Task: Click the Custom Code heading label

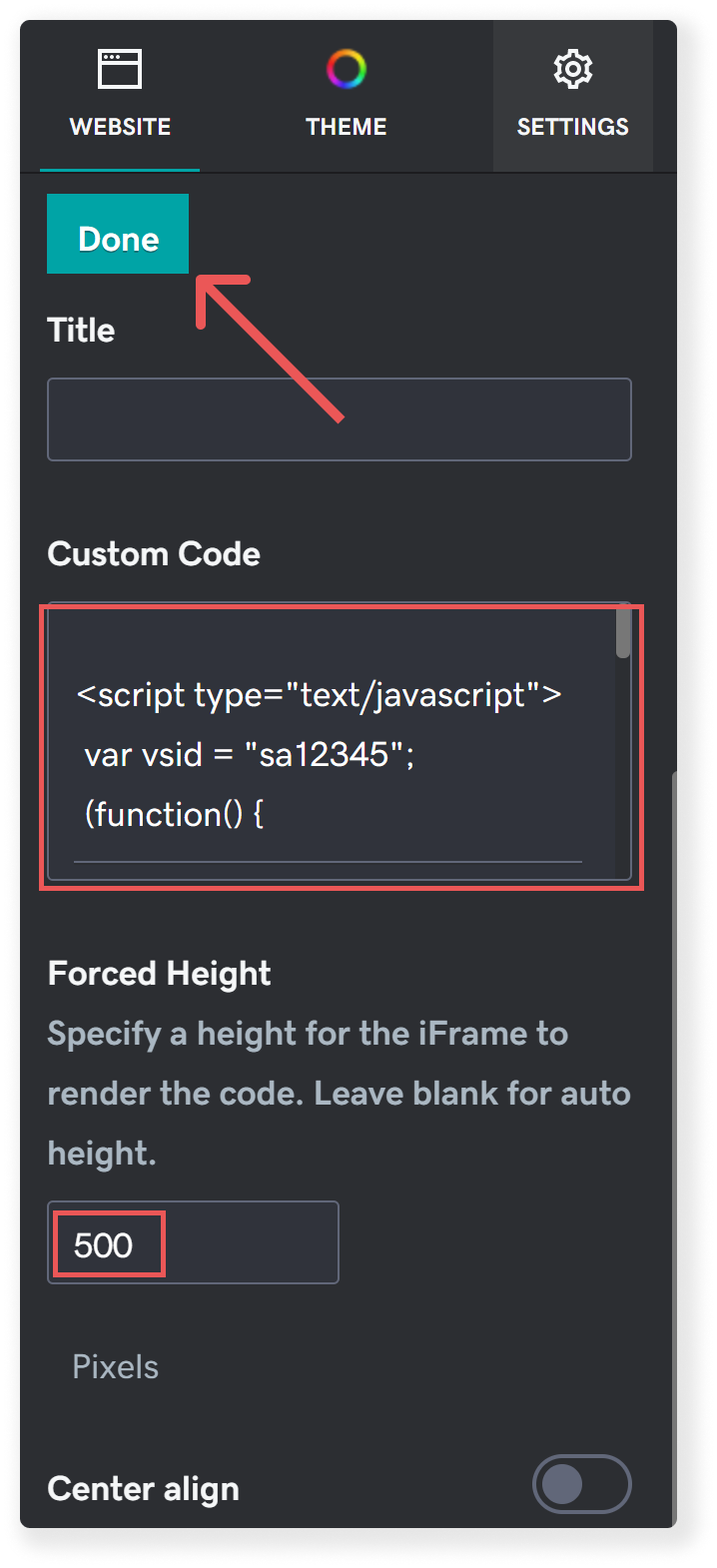Action: [154, 553]
